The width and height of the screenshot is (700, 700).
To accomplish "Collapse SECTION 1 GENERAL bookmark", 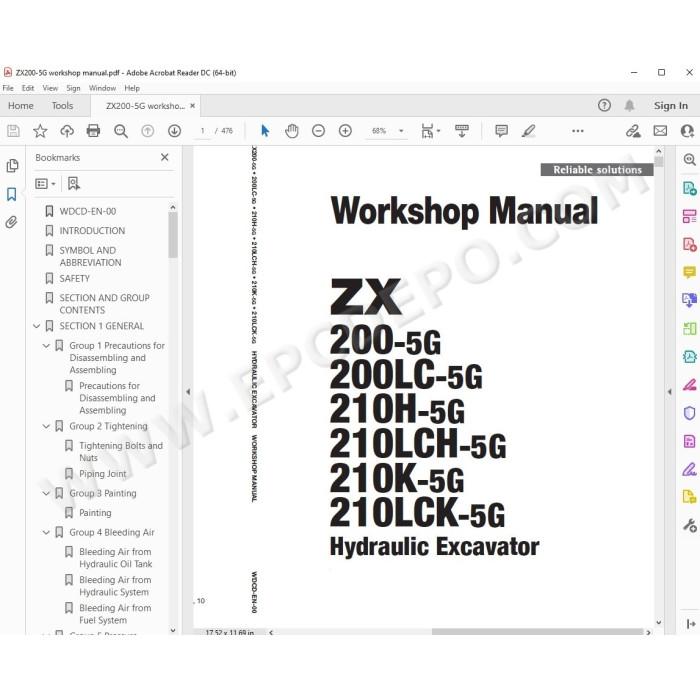I will click(37, 326).
